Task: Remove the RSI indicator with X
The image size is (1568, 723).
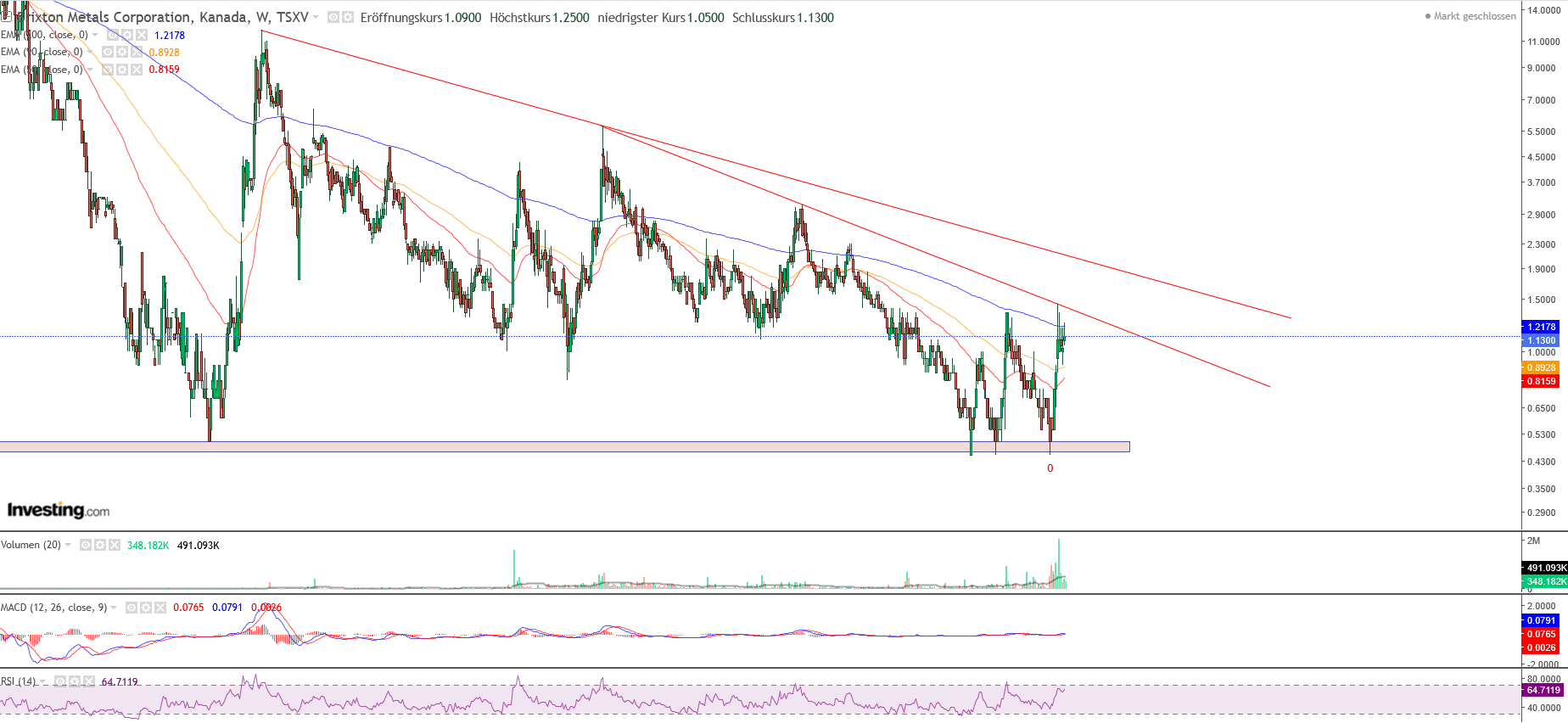Action: (x=88, y=681)
